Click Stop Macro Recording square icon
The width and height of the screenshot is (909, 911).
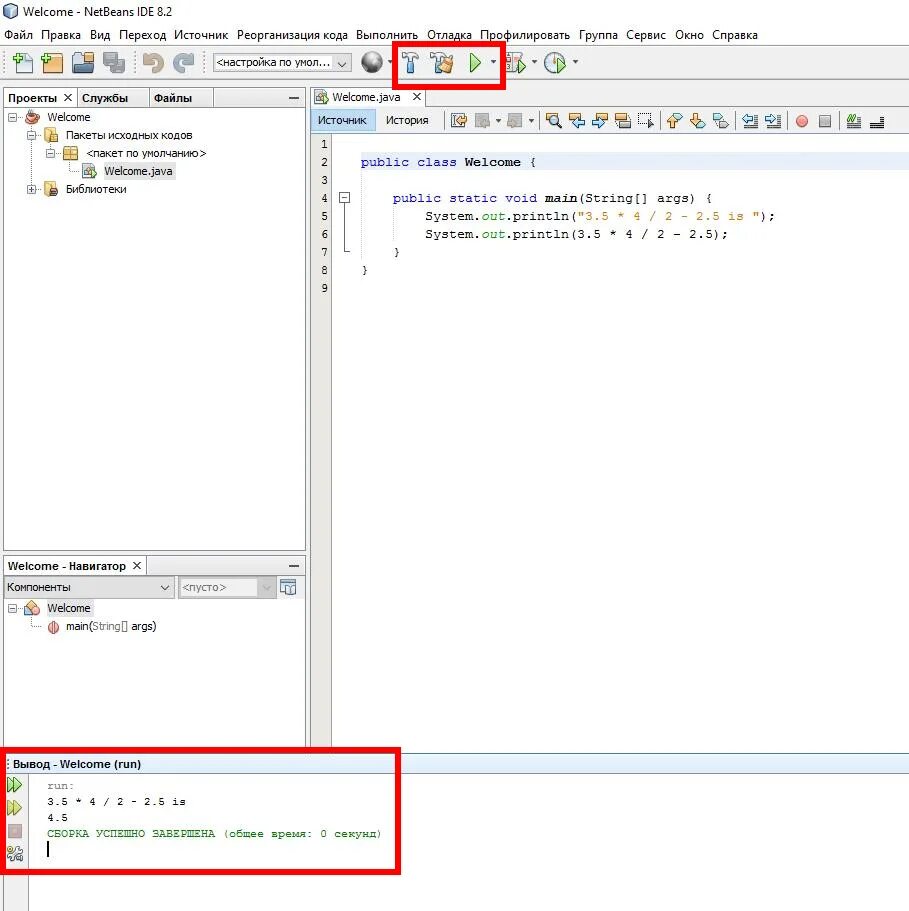(x=825, y=121)
